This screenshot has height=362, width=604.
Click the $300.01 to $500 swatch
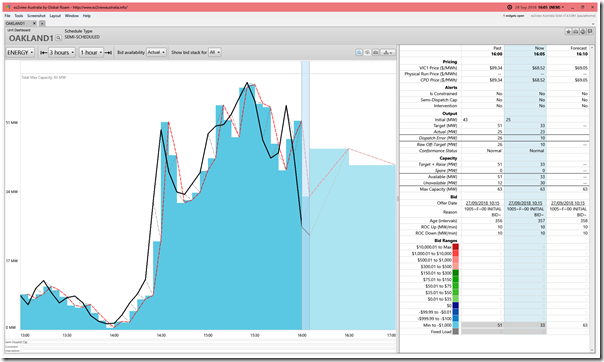(x=456, y=266)
